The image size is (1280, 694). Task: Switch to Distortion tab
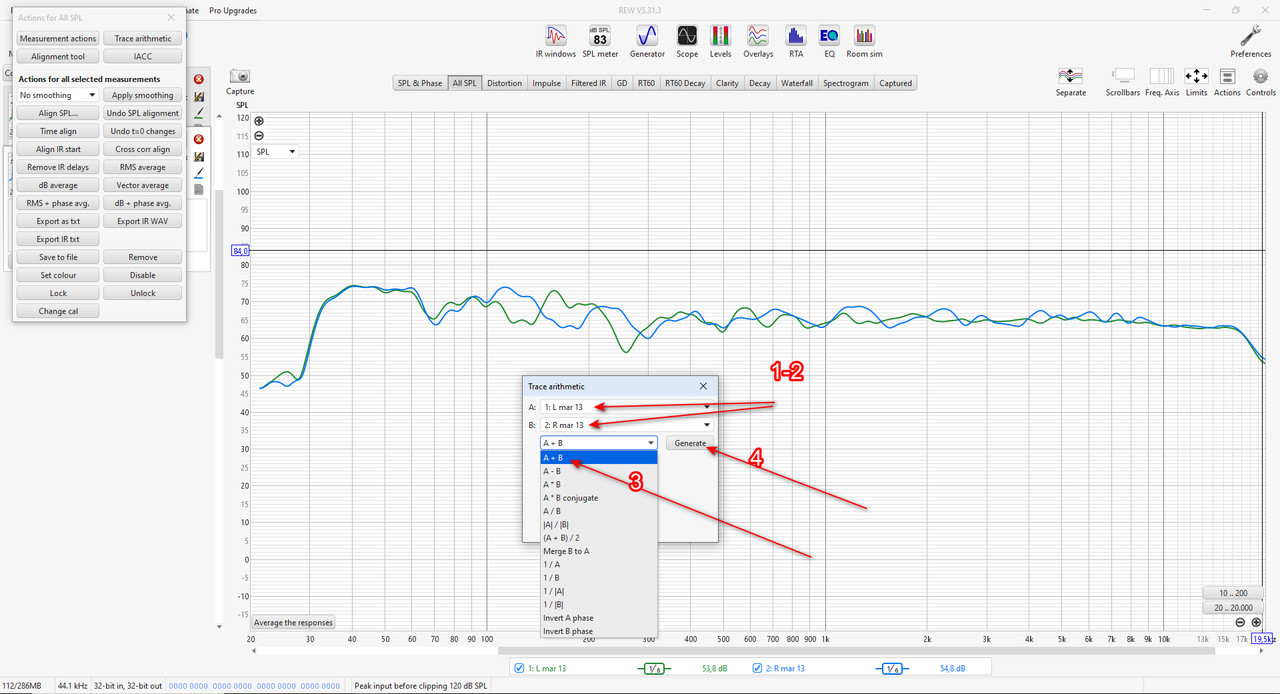click(x=504, y=83)
